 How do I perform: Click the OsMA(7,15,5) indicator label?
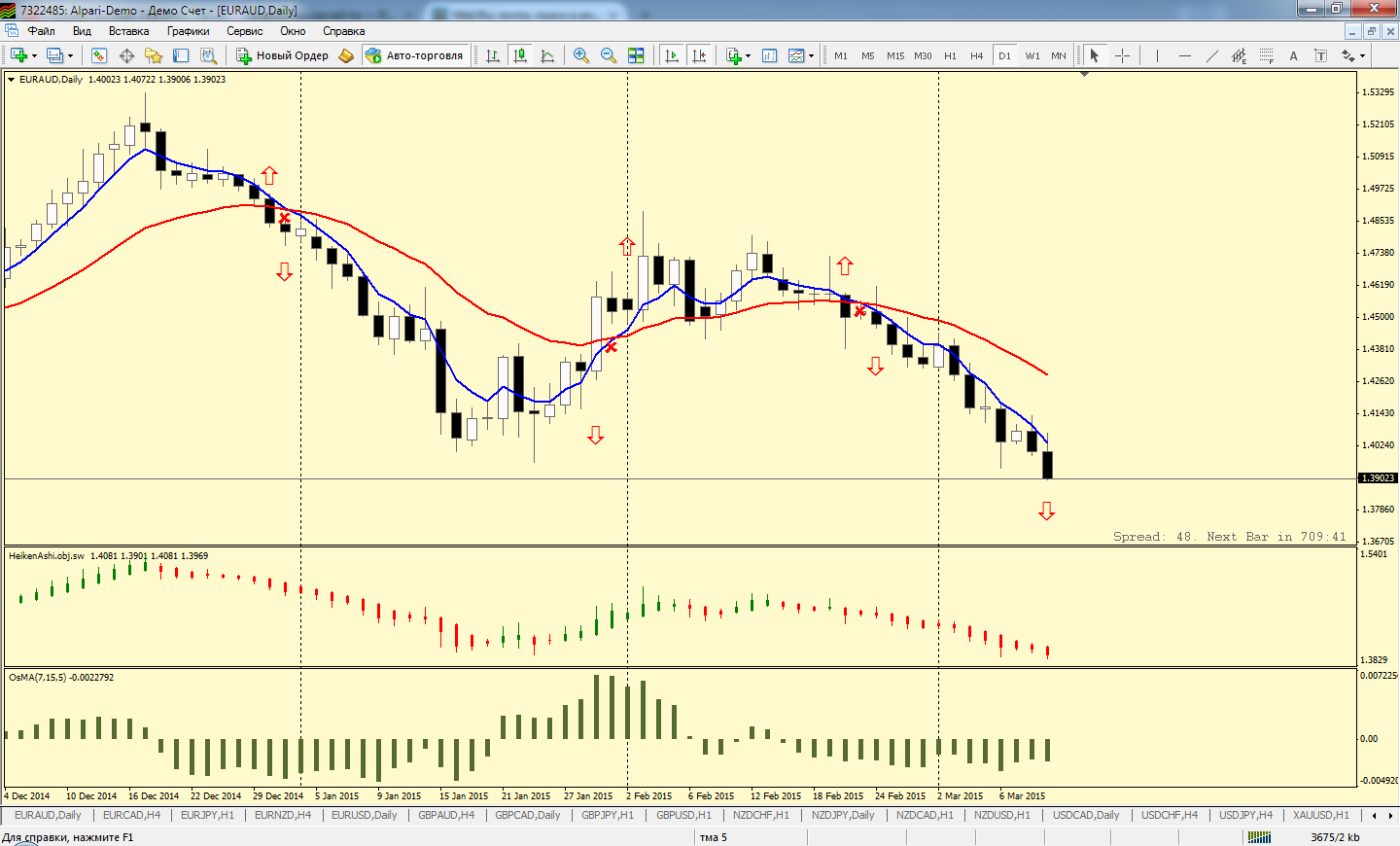click(60, 677)
